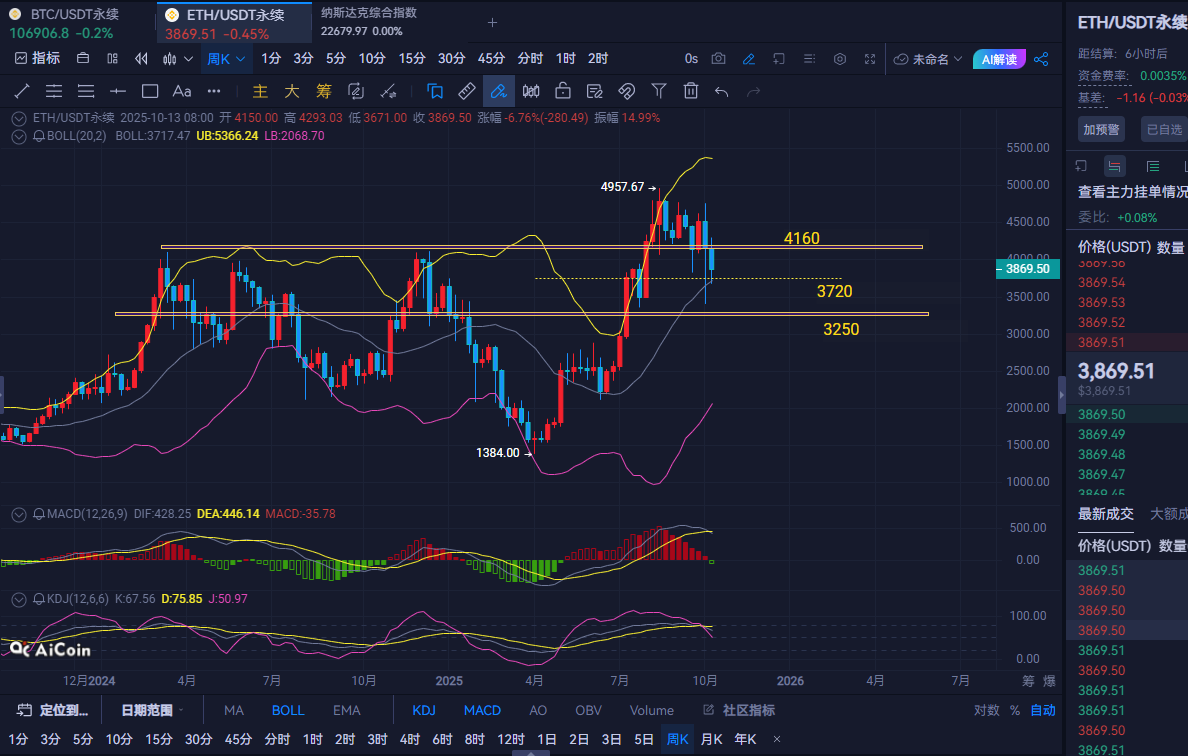Select the trend line drawing tool
Image resolution: width=1188 pixels, height=756 pixels.
(22, 91)
